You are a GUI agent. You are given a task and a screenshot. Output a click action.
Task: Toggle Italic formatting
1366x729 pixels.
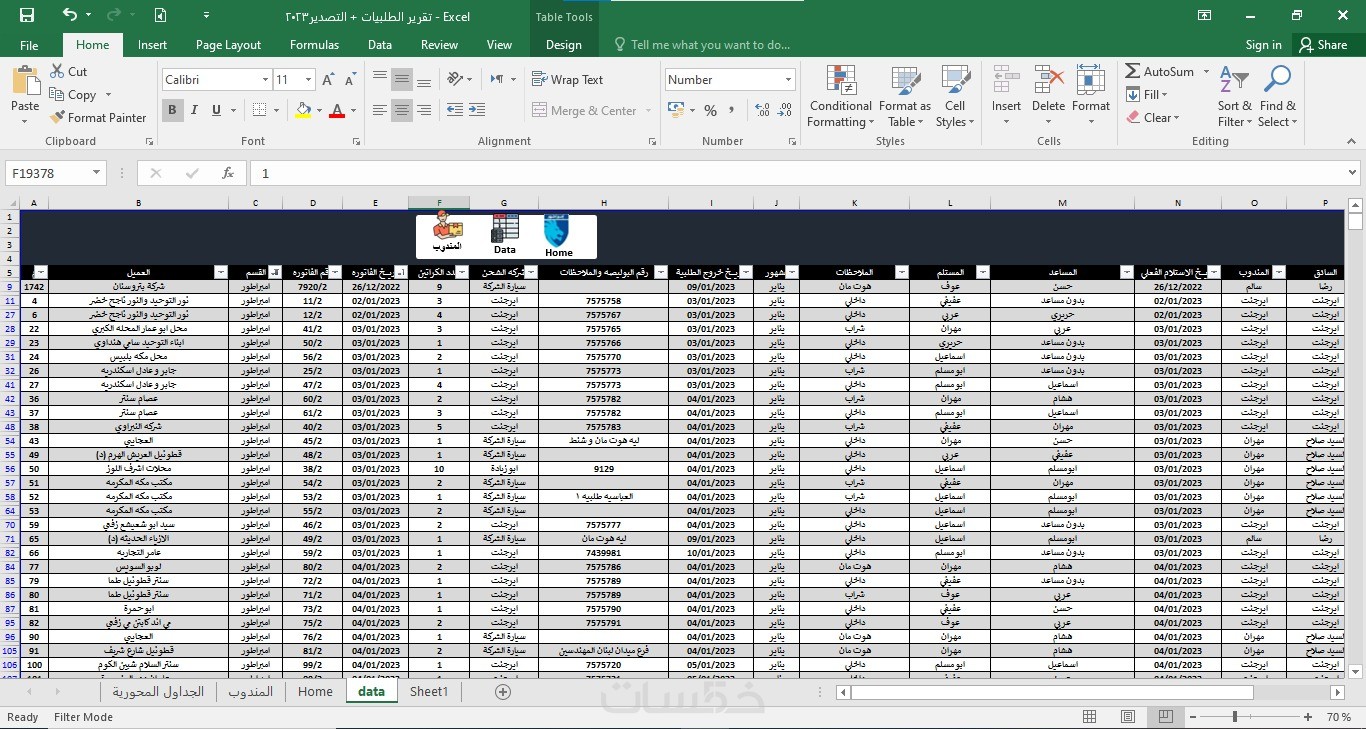pos(194,110)
